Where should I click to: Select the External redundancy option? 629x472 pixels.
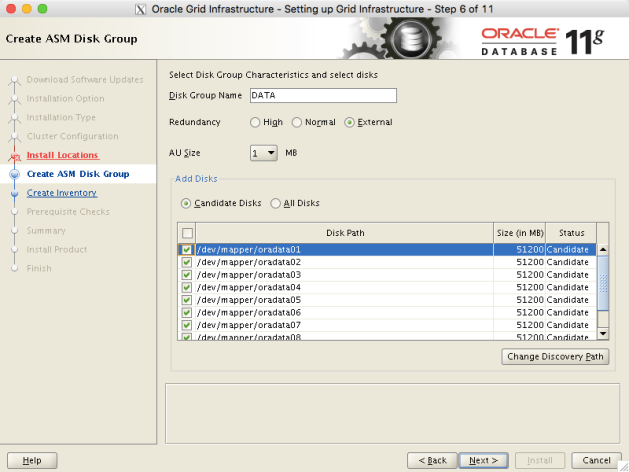(x=349, y=122)
